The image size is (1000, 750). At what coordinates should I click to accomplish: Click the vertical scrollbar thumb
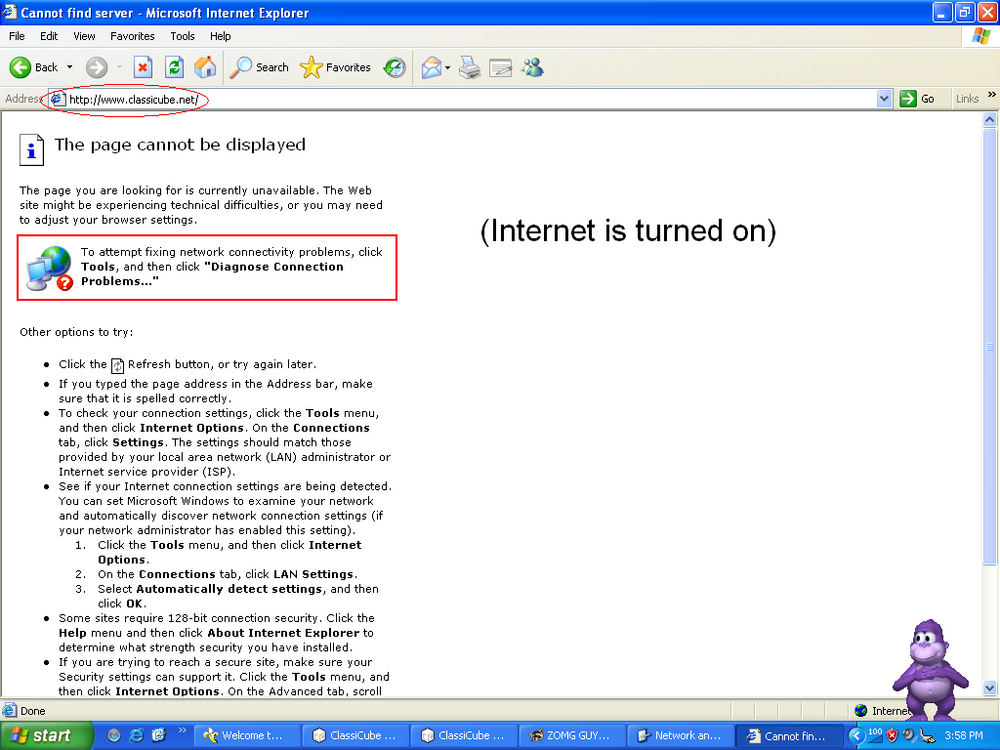(990, 346)
